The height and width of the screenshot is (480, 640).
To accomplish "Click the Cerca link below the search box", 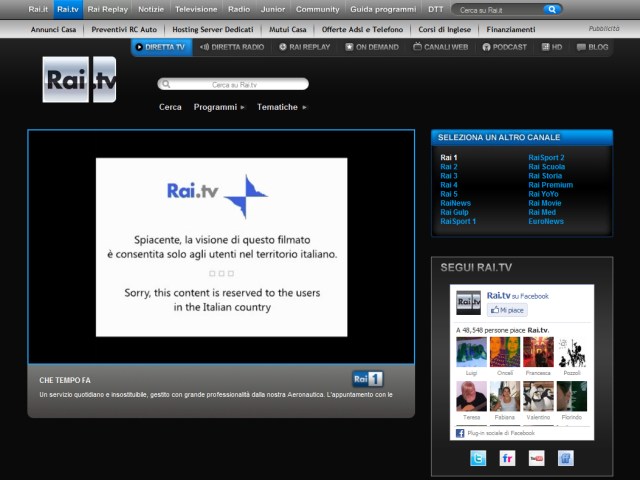I will click(x=170, y=107).
